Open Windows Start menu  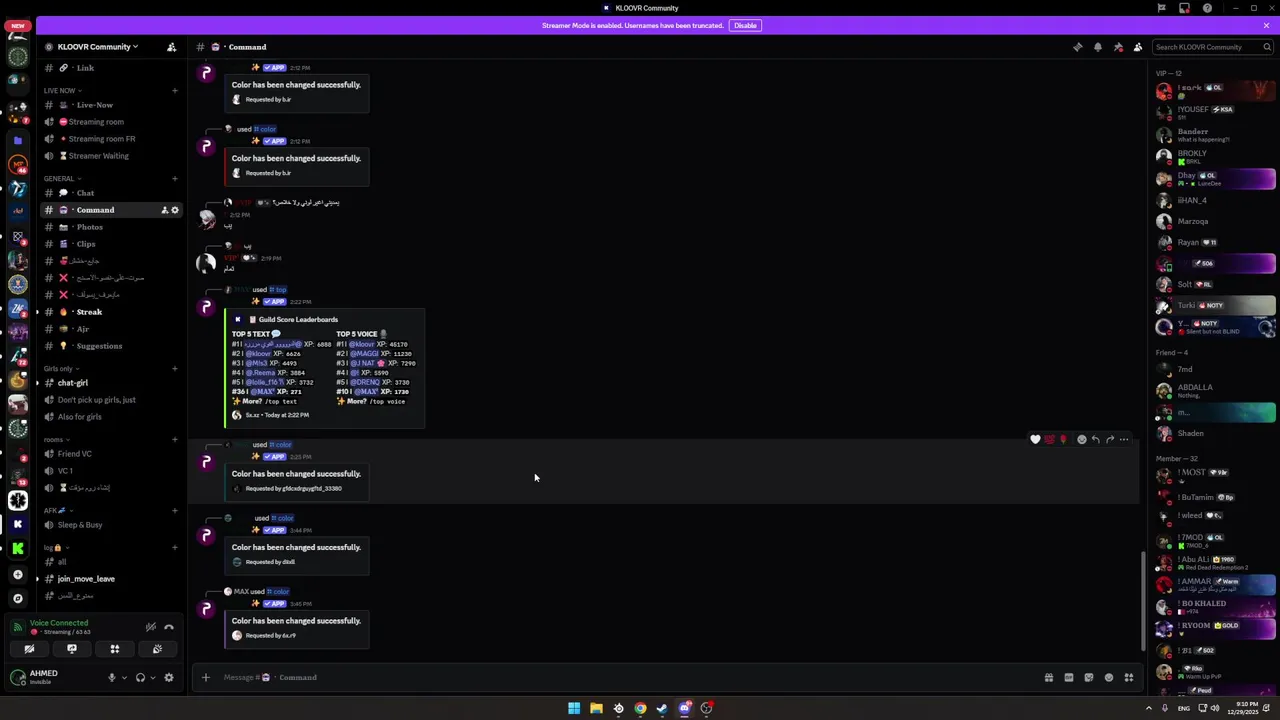pyautogui.click(x=574, y=708)
